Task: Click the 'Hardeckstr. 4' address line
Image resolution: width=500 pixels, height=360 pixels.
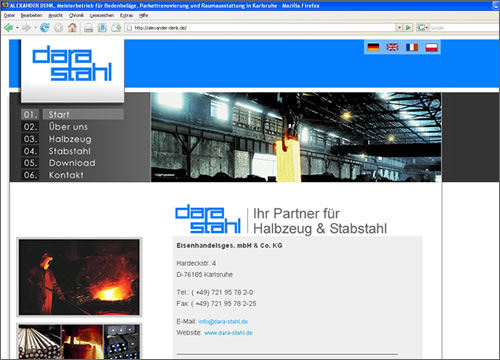Action: [196, 263]
